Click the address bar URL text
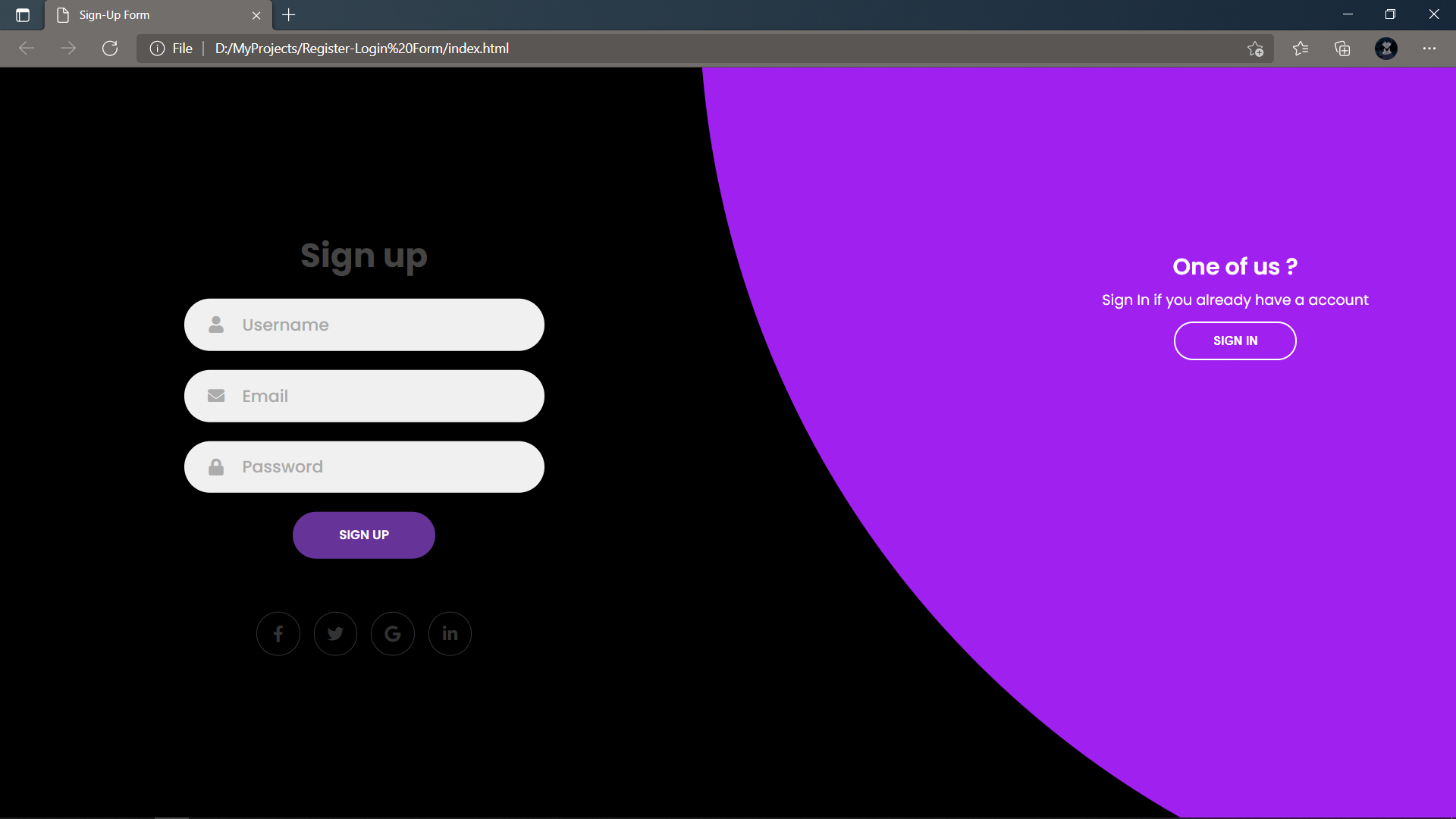Image resolution: width=1456 pixels, height=819 pixels. 362,49
